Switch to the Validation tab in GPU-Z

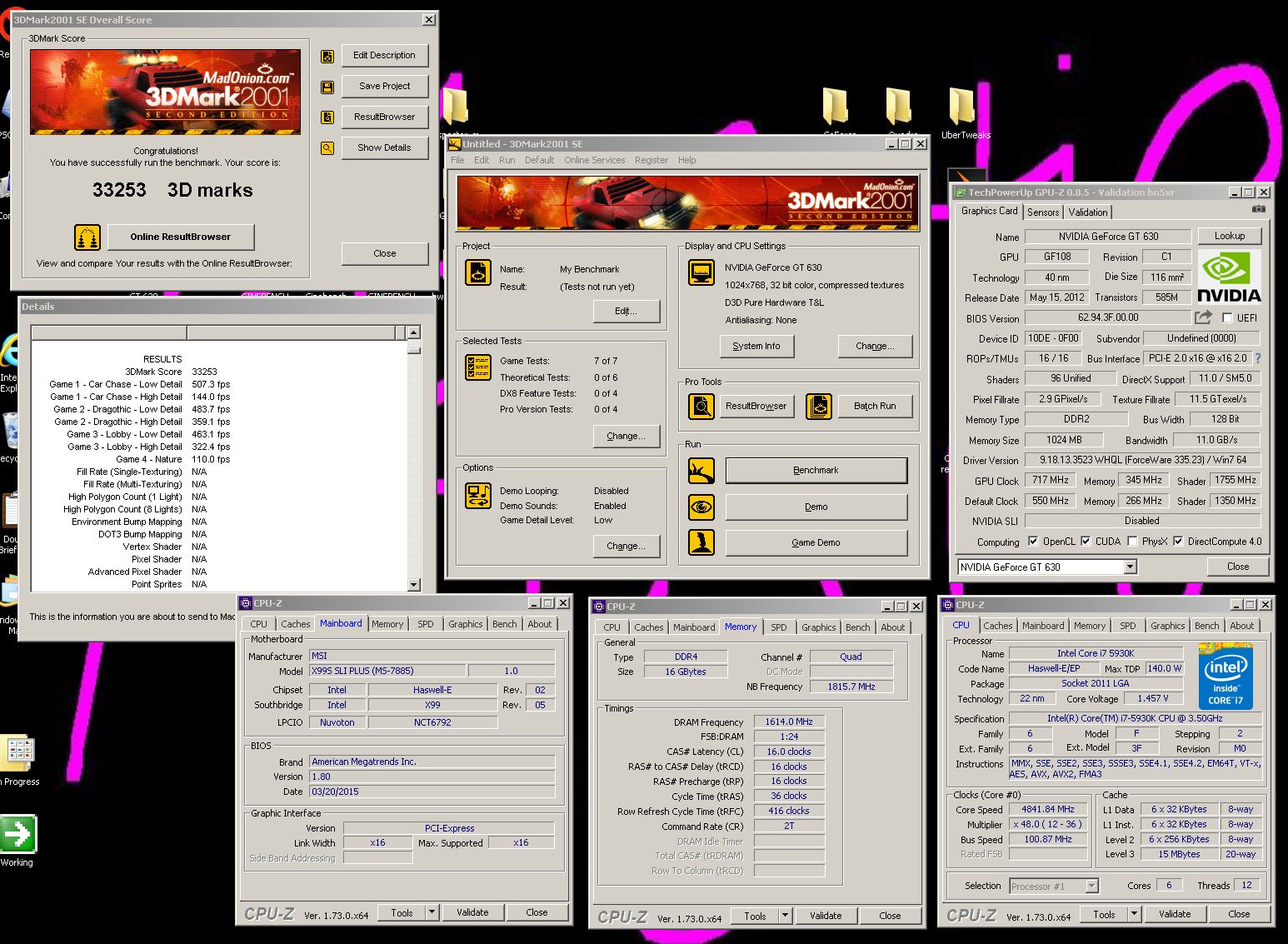pyautogui.click(x=1088, y=212)
